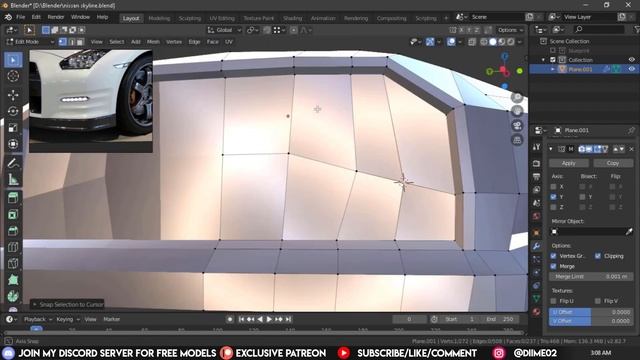Open the Modifiers properties tab (wrench)
Screen dimensions: 640x360
(536, 246)
